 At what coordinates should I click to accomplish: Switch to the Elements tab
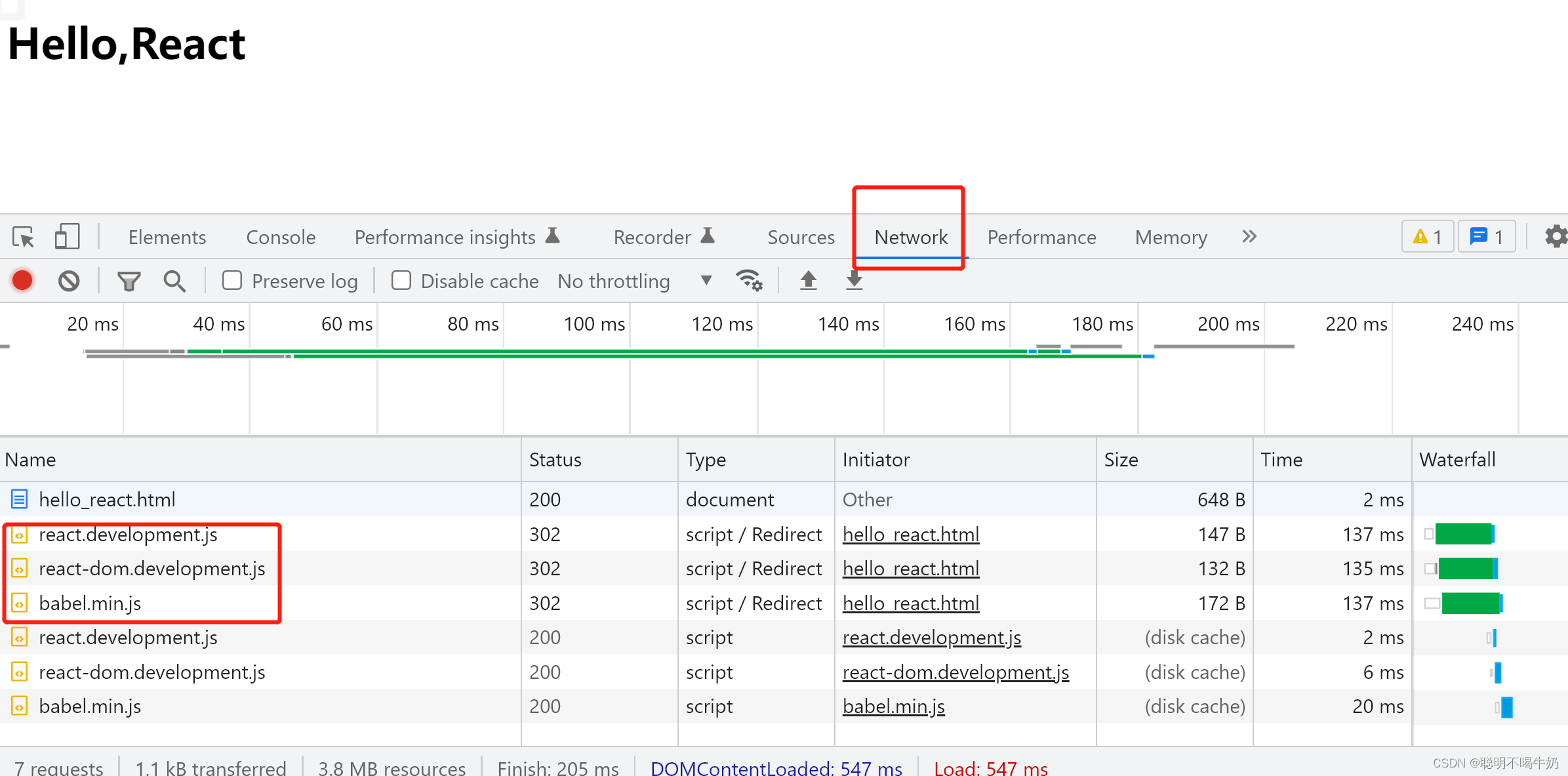coord(167,237)
